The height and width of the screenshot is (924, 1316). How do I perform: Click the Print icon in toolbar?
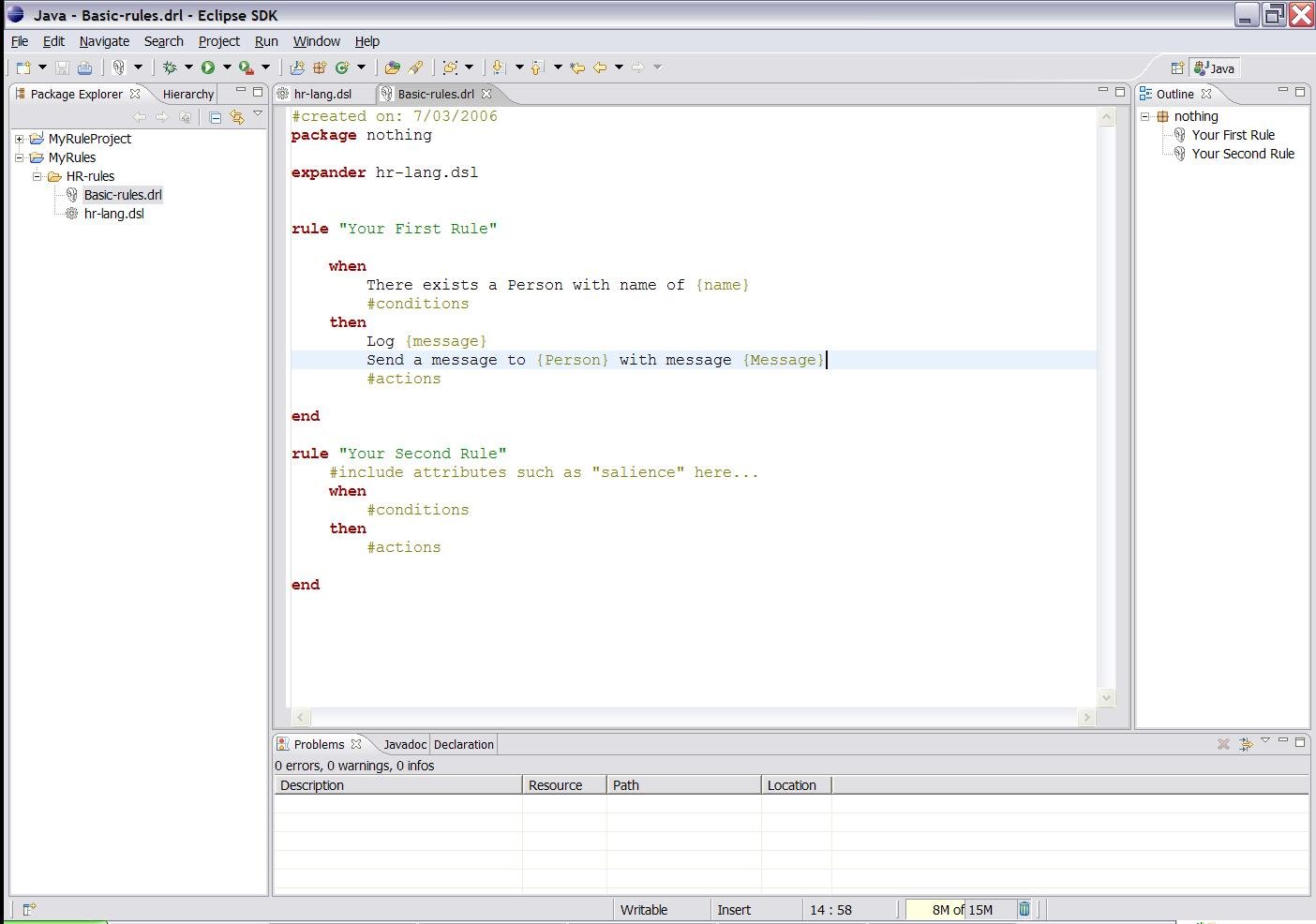tap(84, 67)
